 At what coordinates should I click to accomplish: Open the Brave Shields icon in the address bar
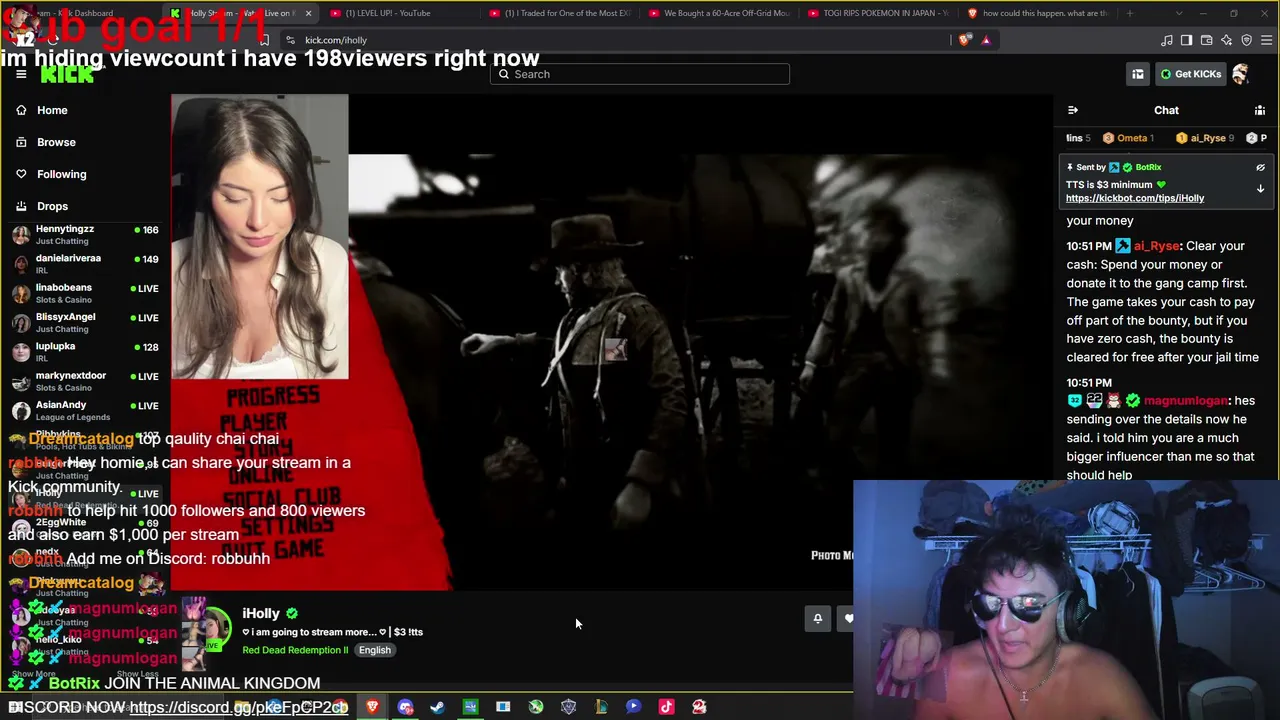(964, 40)
